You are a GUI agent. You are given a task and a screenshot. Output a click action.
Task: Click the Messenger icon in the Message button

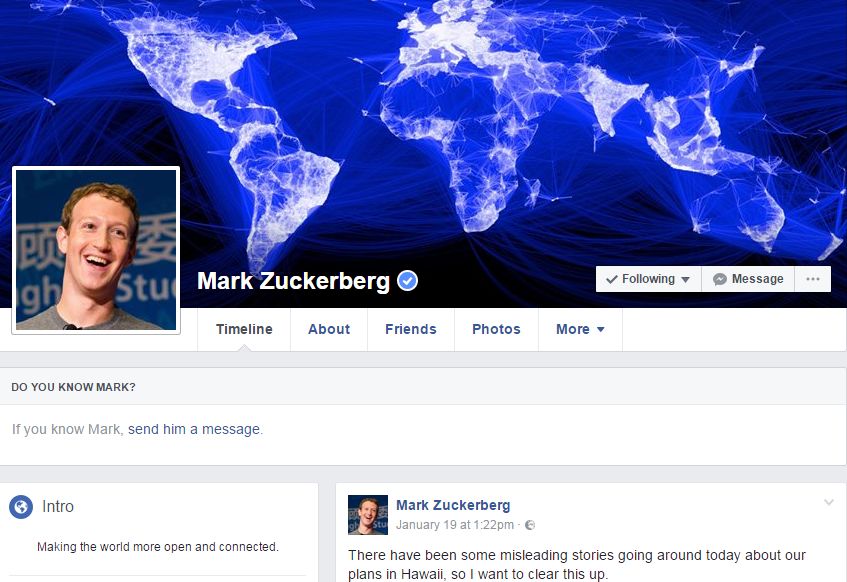[720, 279]
